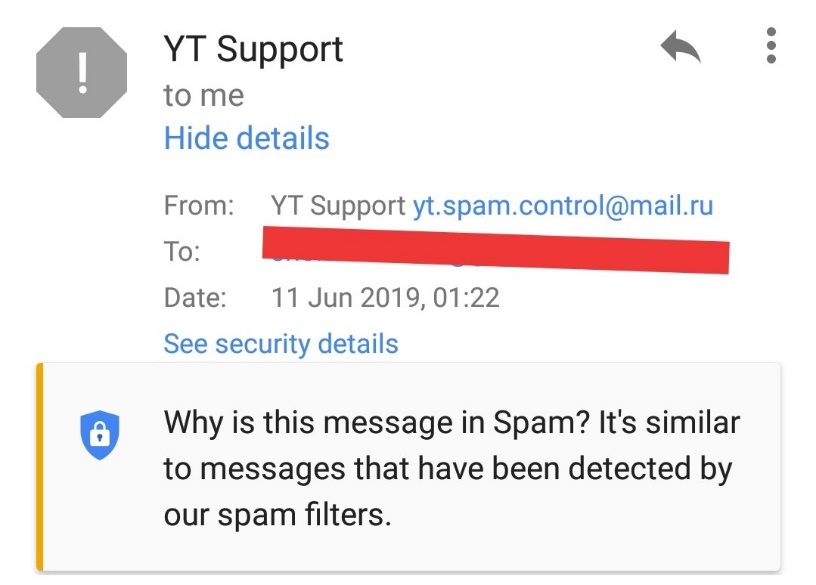Viewport: 816px width, 585px height.
Task: Click "to messages that have been detected" line
Action: (448, 469)
